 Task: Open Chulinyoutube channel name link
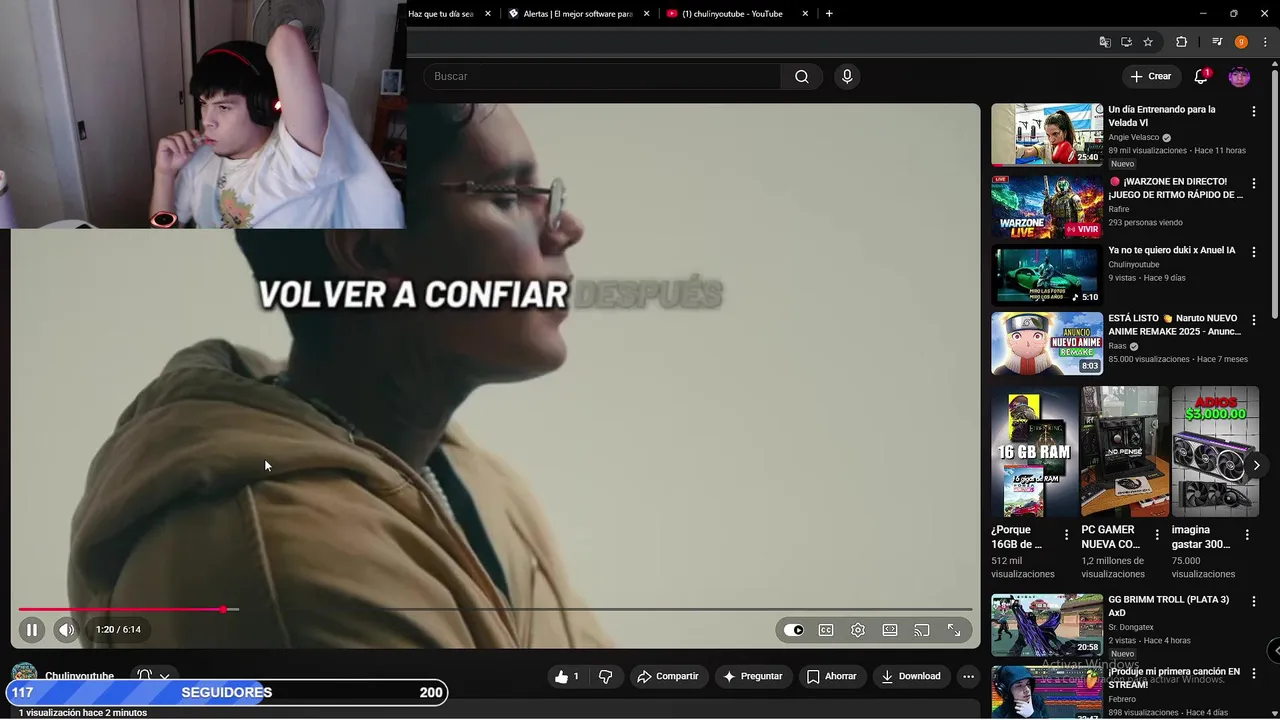tap(79, 677)
